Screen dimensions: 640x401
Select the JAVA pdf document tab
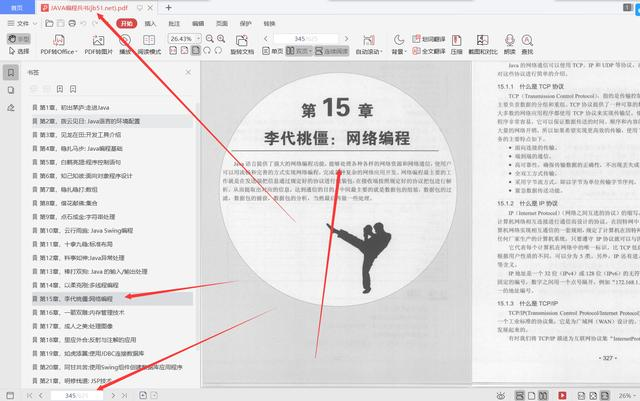89,7
